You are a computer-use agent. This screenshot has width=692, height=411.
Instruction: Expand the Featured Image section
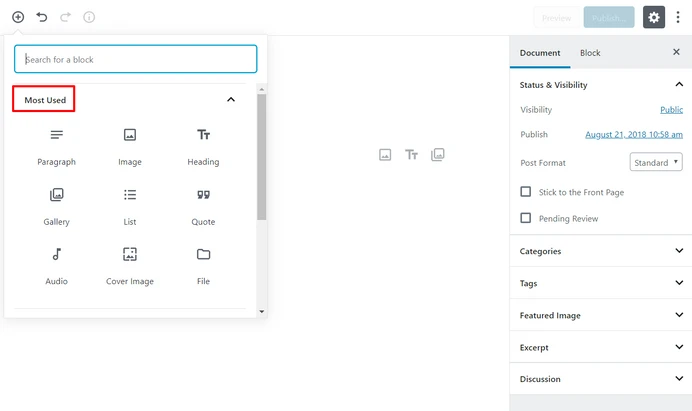pos(601,315)
